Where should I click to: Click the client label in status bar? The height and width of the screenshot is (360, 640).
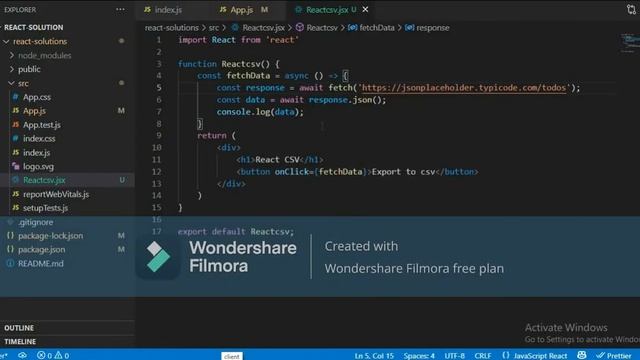[232, 356]
